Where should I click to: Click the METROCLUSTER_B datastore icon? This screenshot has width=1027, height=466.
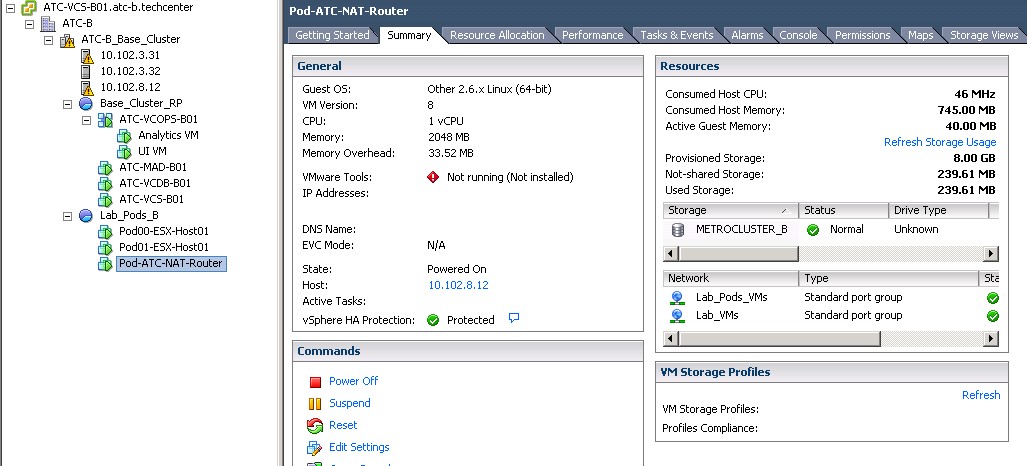pos(678,230)
